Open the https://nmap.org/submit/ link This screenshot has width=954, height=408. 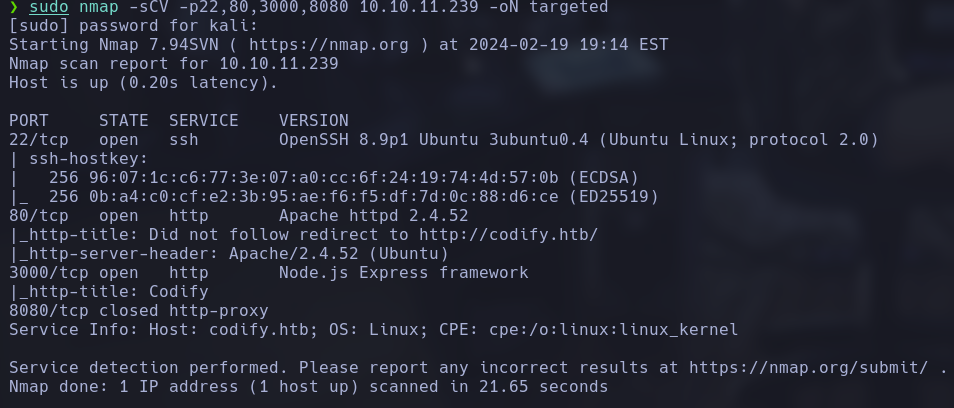(811, 367)
